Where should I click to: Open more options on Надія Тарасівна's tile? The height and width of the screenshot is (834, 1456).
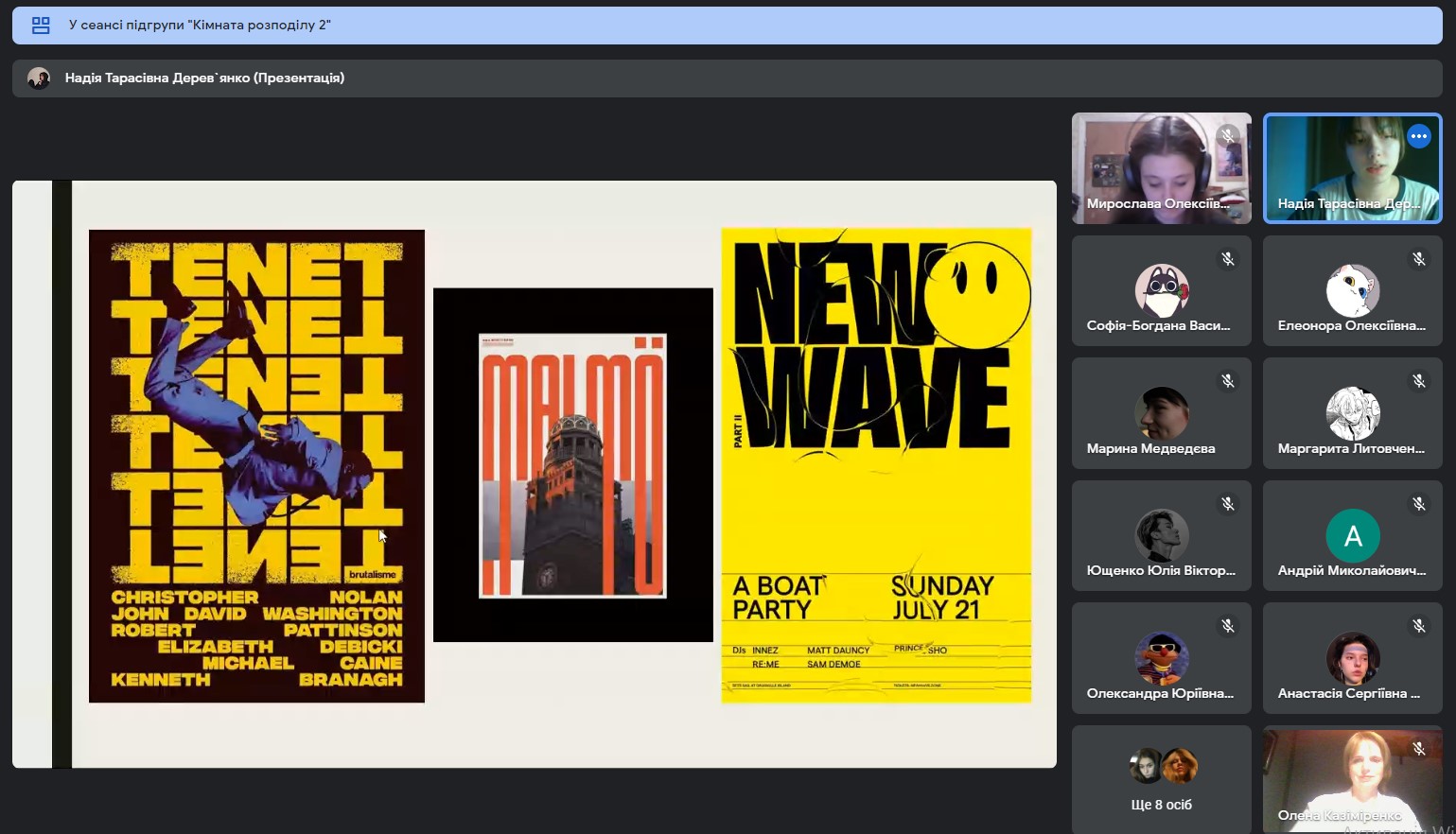click(x=1418, y=136)
